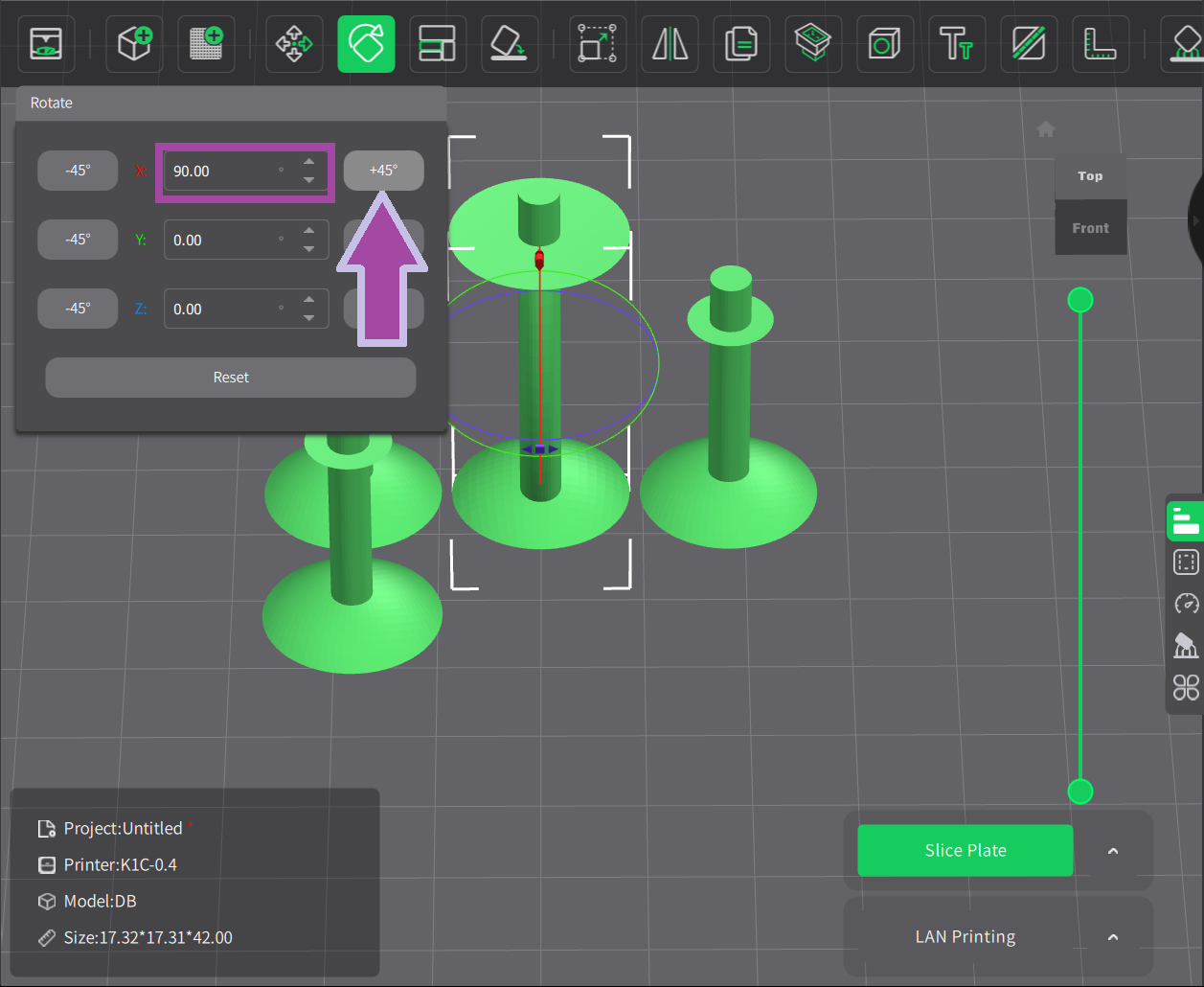1204x987 pixels.
Task: Select Front face on view cube
Action: [x=1090, y=228]
